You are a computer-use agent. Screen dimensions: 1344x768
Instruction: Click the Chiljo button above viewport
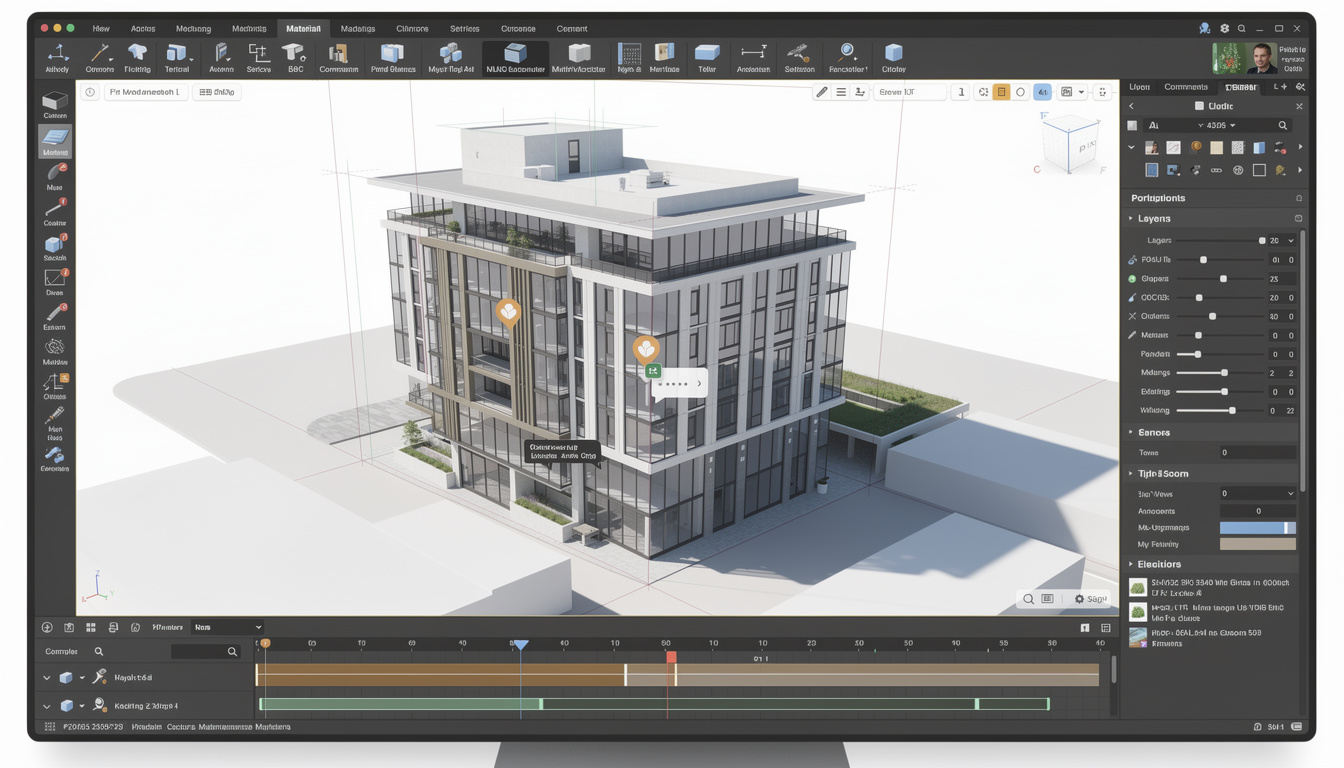pyautogui.click(x=217, y=92)
